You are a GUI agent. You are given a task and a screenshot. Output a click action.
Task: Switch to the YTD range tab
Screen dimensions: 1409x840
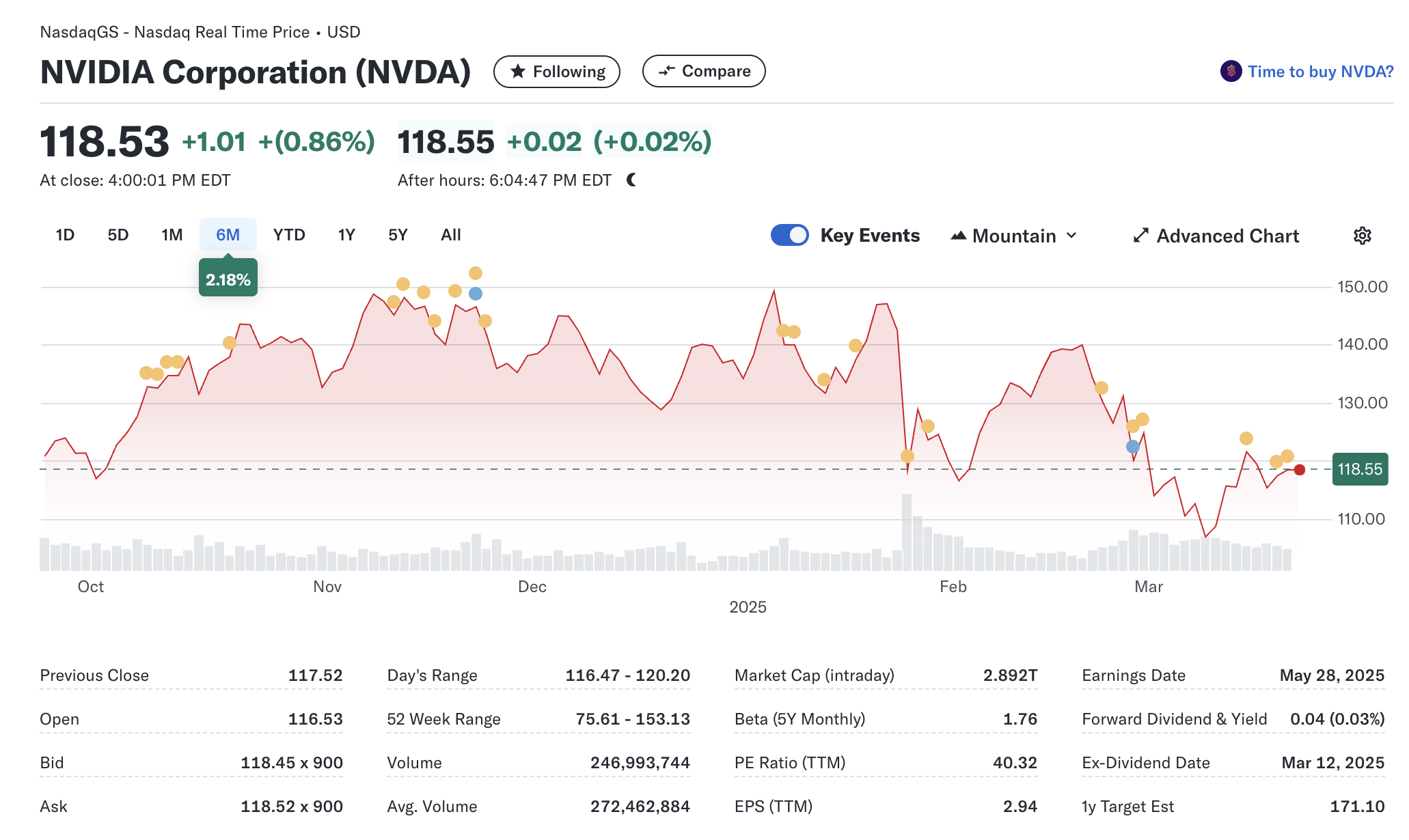(289, 235)
